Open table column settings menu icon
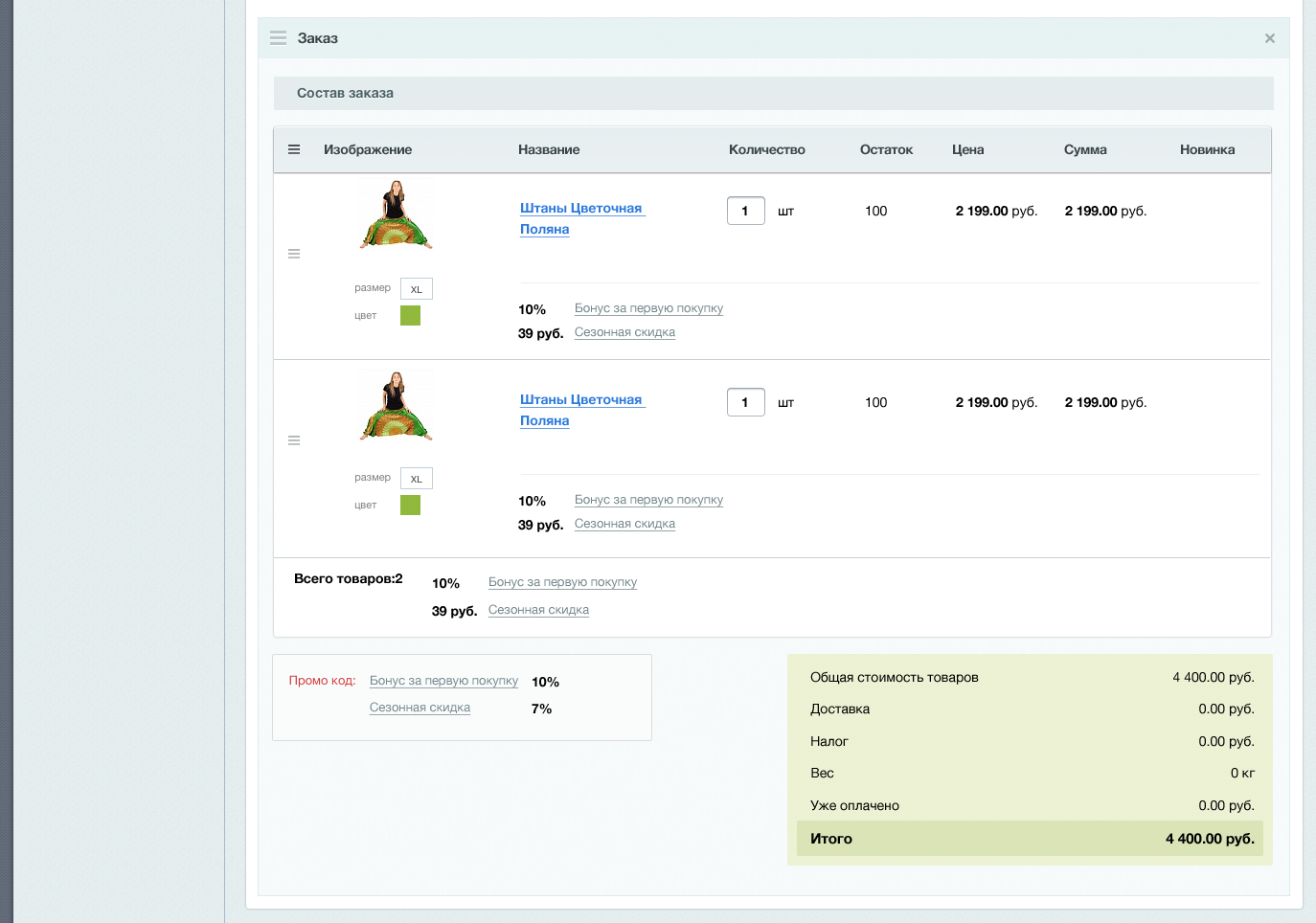The width and height of the screenshot is (1316, 923). tap(294, 149)
